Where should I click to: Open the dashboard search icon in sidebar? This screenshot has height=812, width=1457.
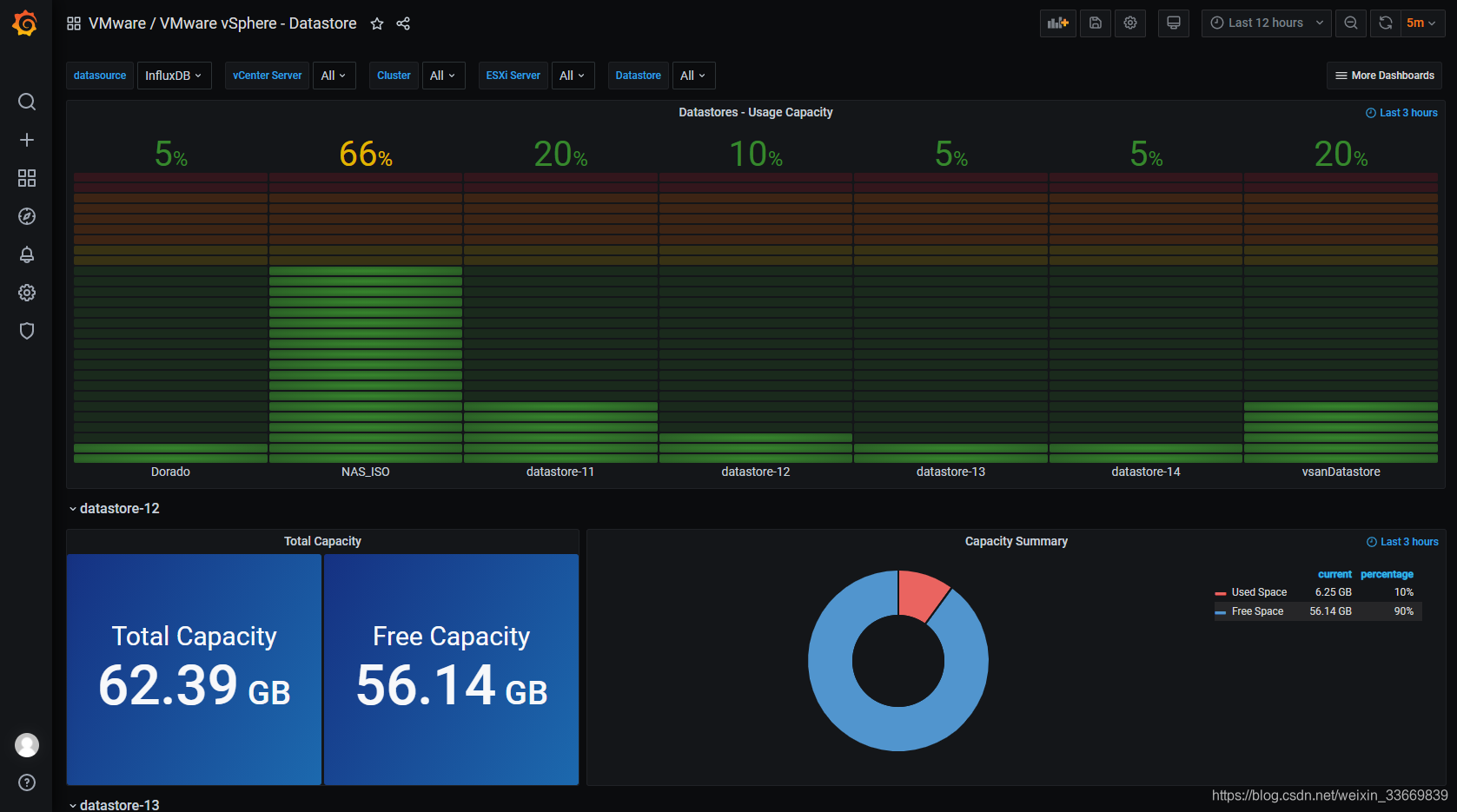click(x=27, y=102)
